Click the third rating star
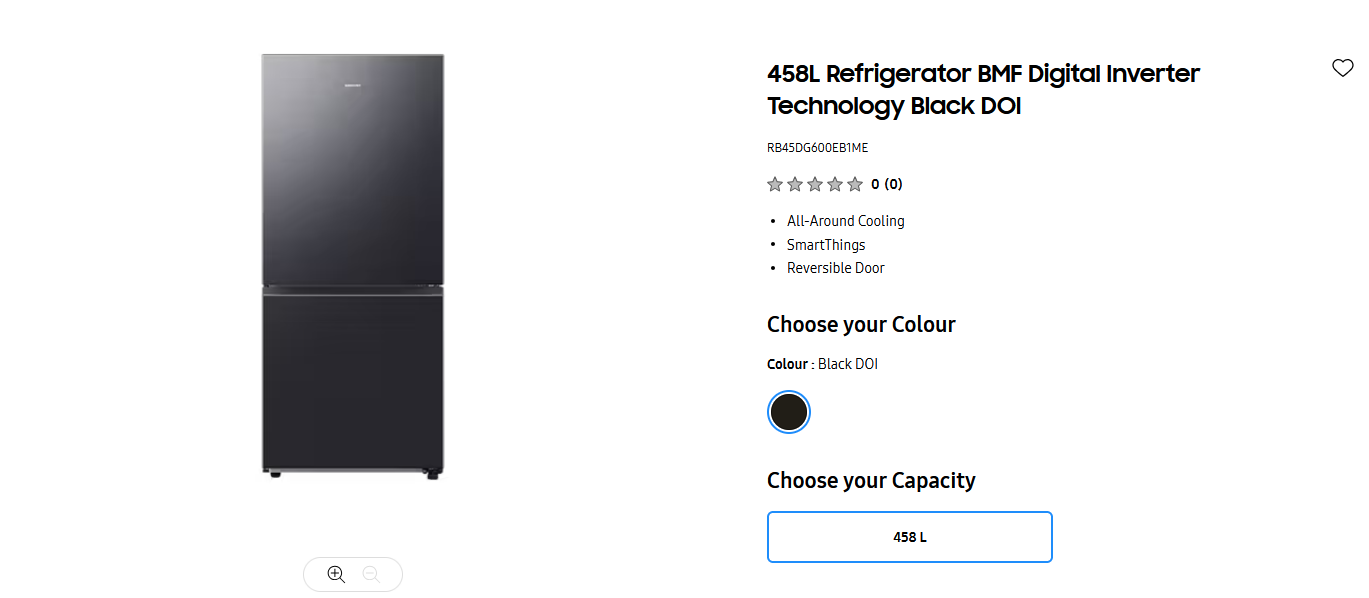Screen dimensions: 1369x598 (815, 184)
